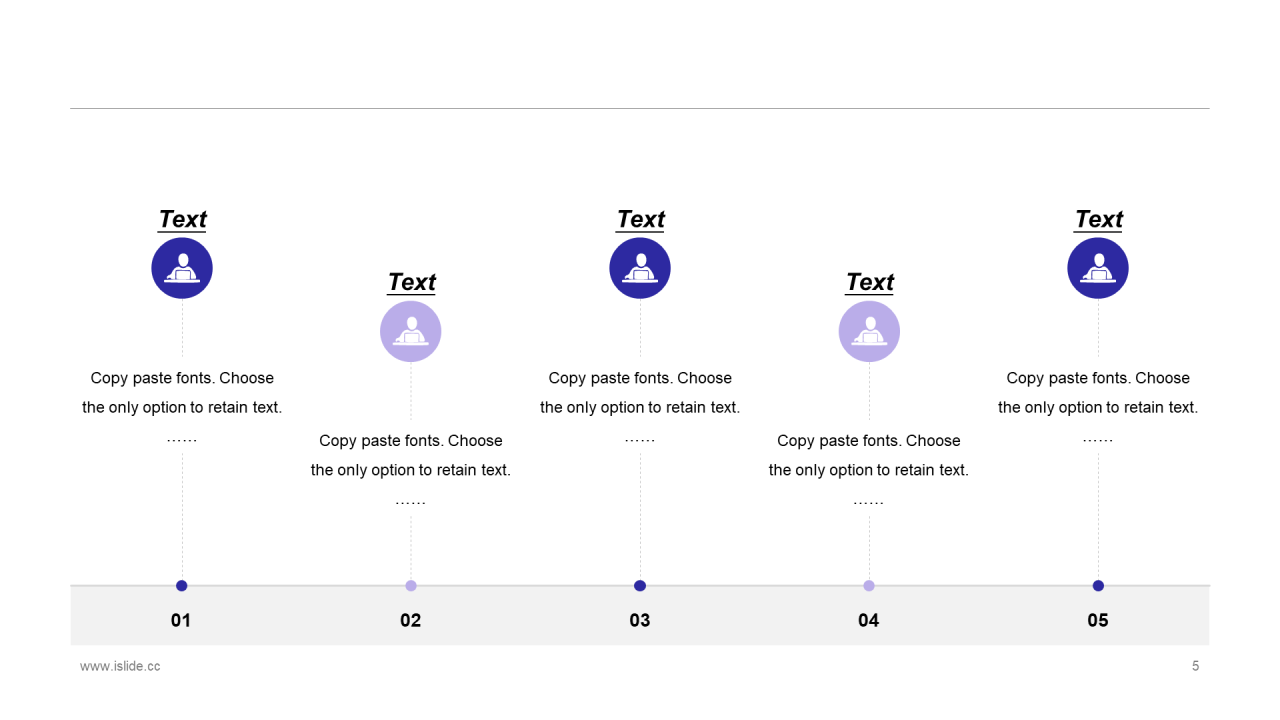Select the dark blue person icon above step 03
The width and height of the screenshot is (1280, 720).
(x=640, y=268)
